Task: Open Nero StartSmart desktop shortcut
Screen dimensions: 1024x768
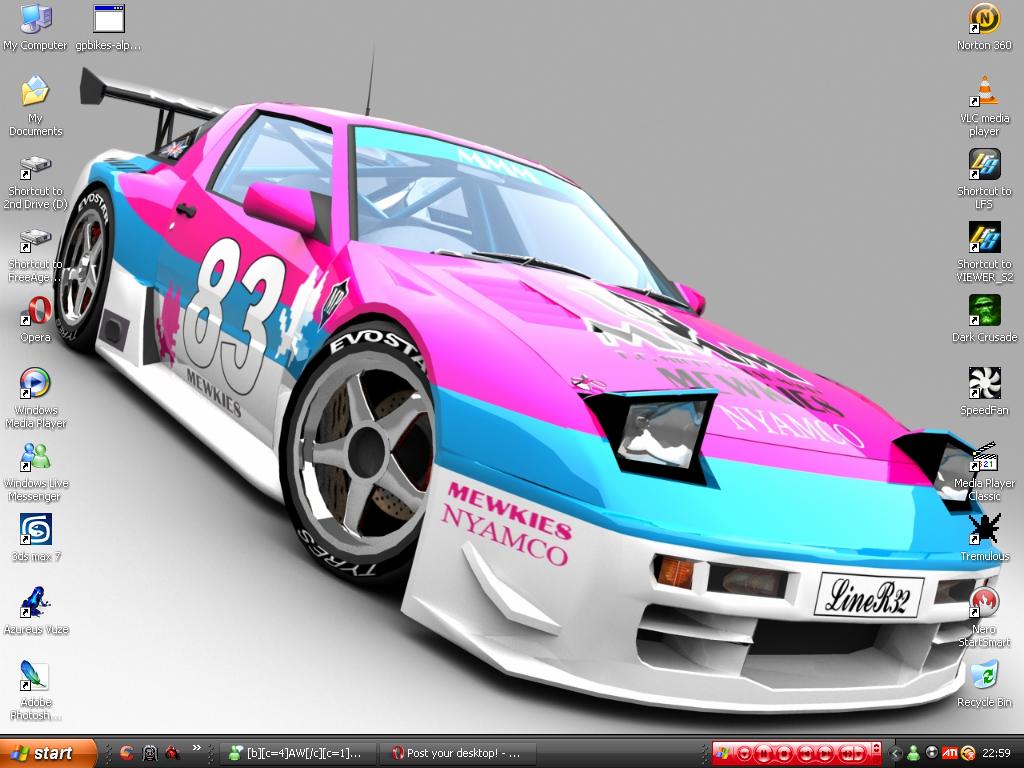Action: click(984, 617)
